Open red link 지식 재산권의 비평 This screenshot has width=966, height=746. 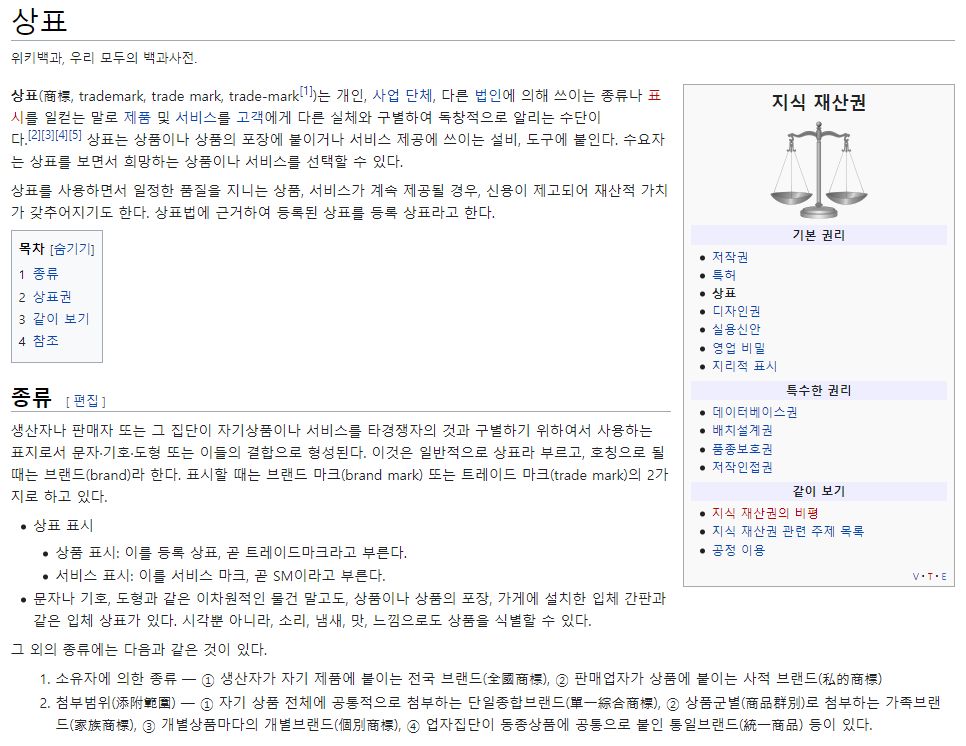[765, 513]
